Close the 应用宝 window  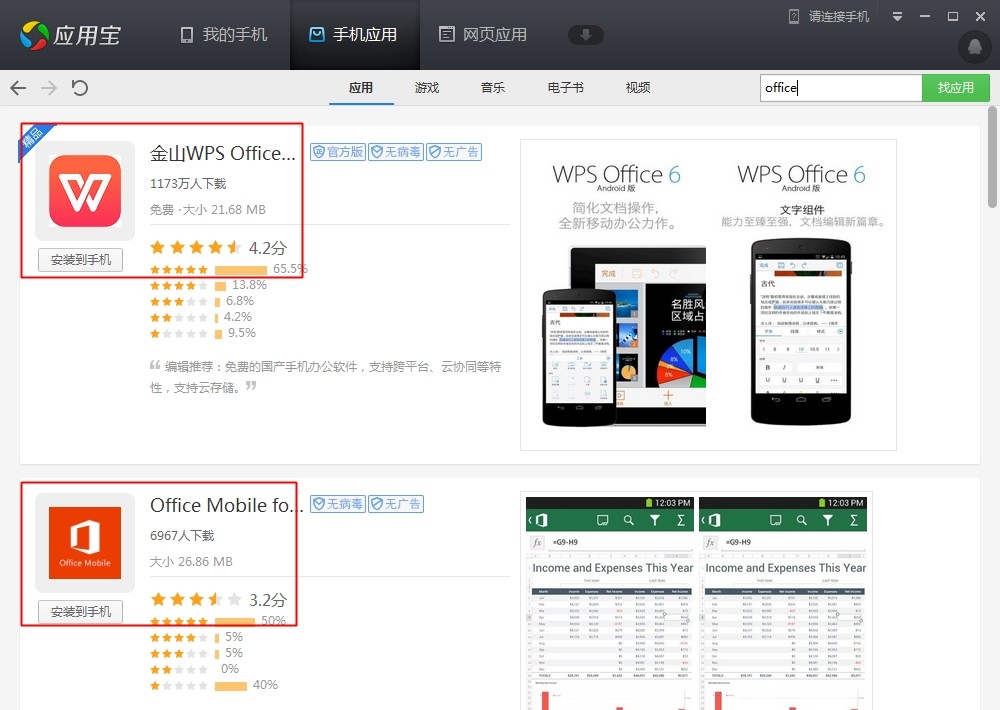tap(981, 17)
